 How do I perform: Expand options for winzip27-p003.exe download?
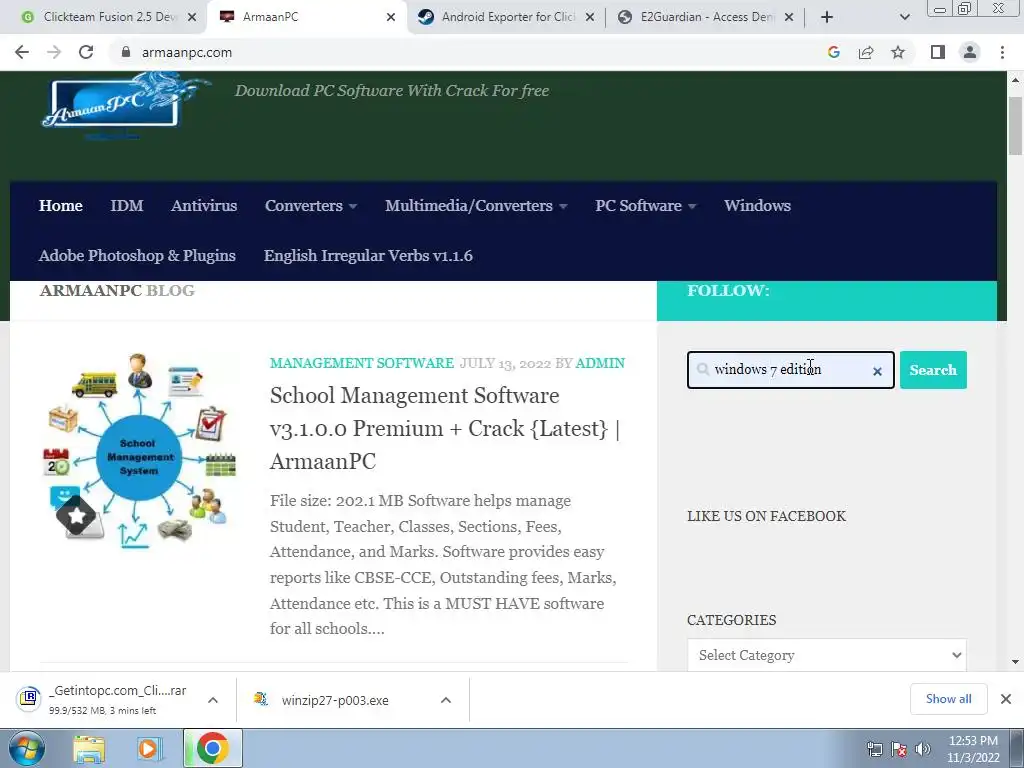[446, 700]
